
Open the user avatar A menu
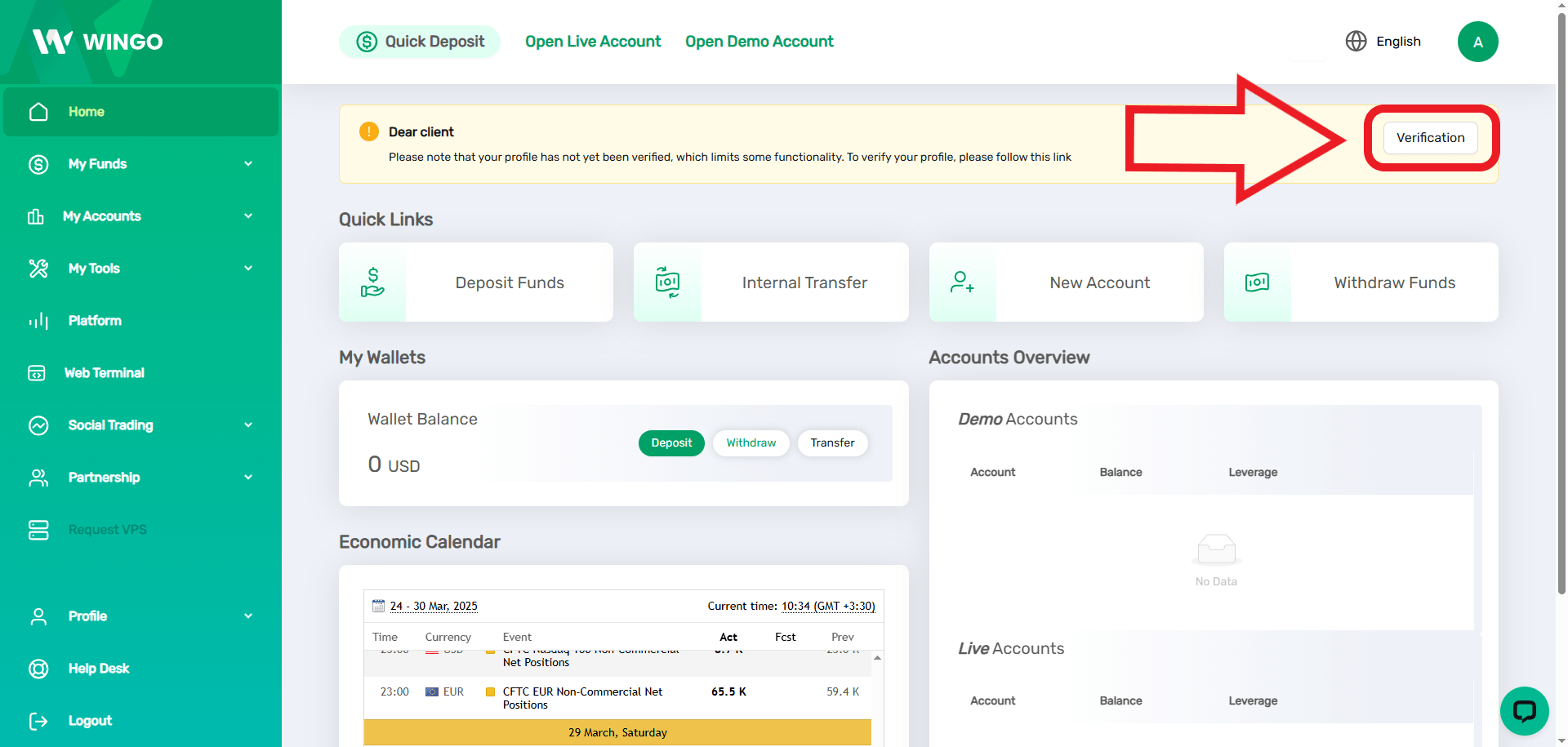[x=1477, y=42]
